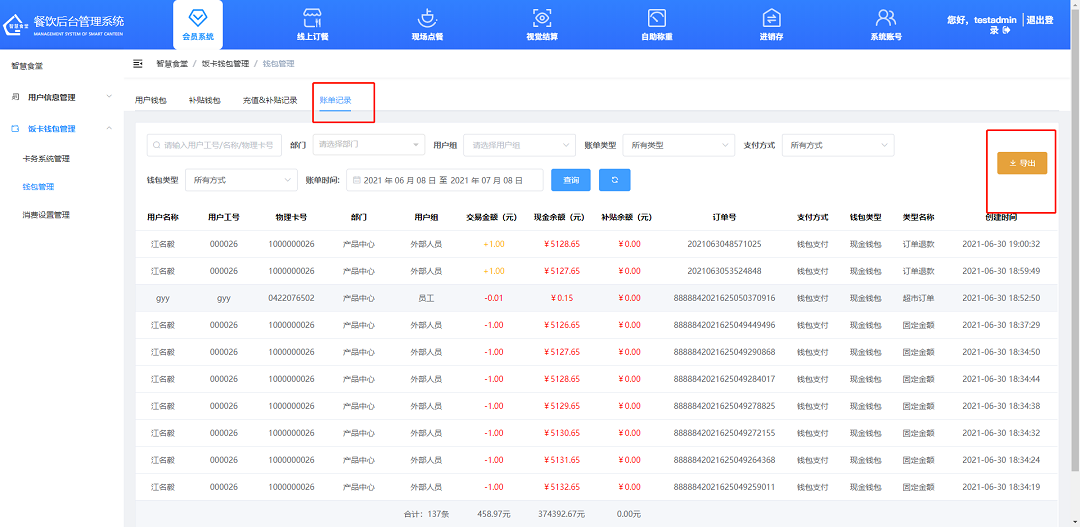
Task: Expand 用户信息管理 in the sidebar
Action: tap(62, 97)
